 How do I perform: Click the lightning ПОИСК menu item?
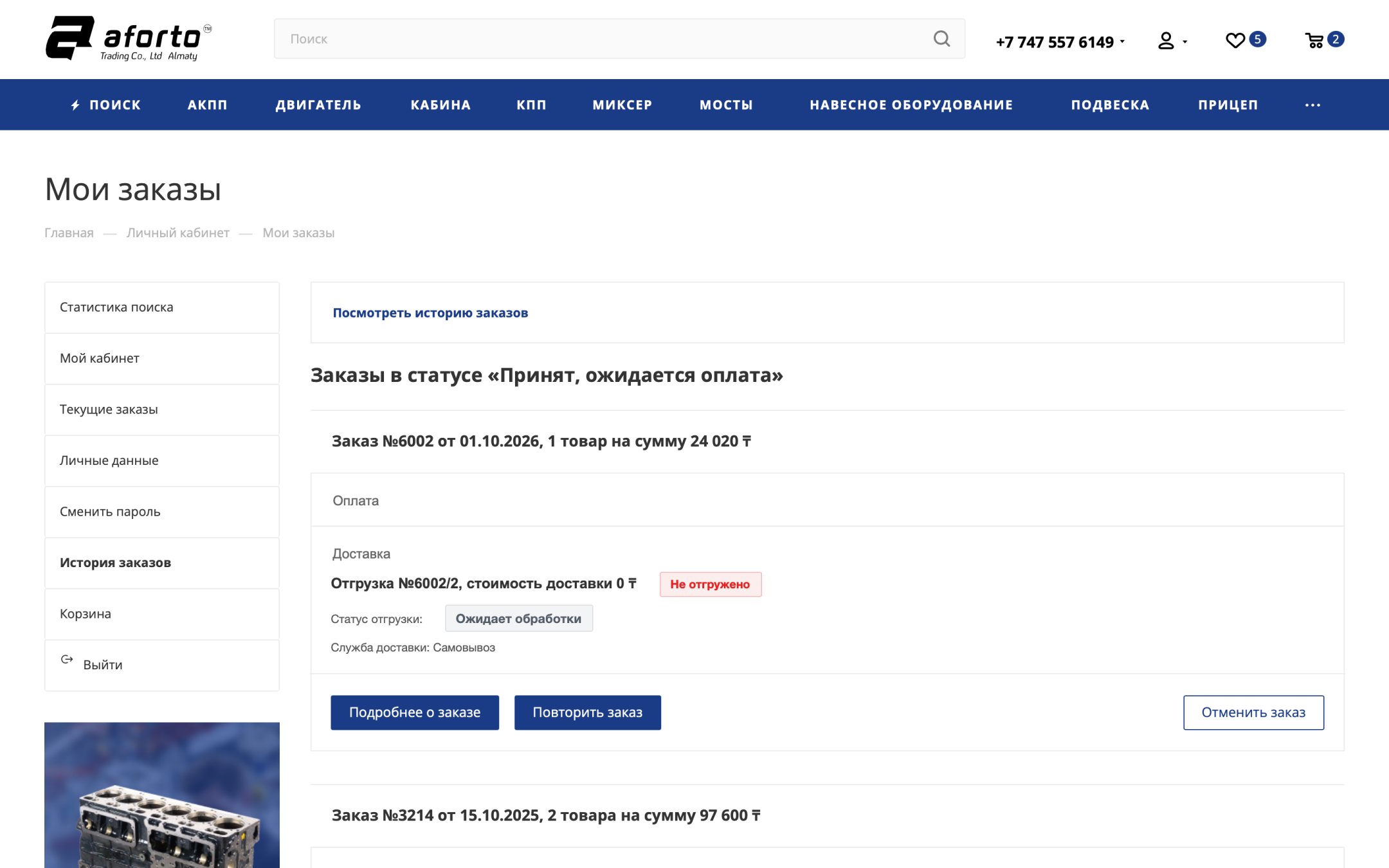point(105,105)
